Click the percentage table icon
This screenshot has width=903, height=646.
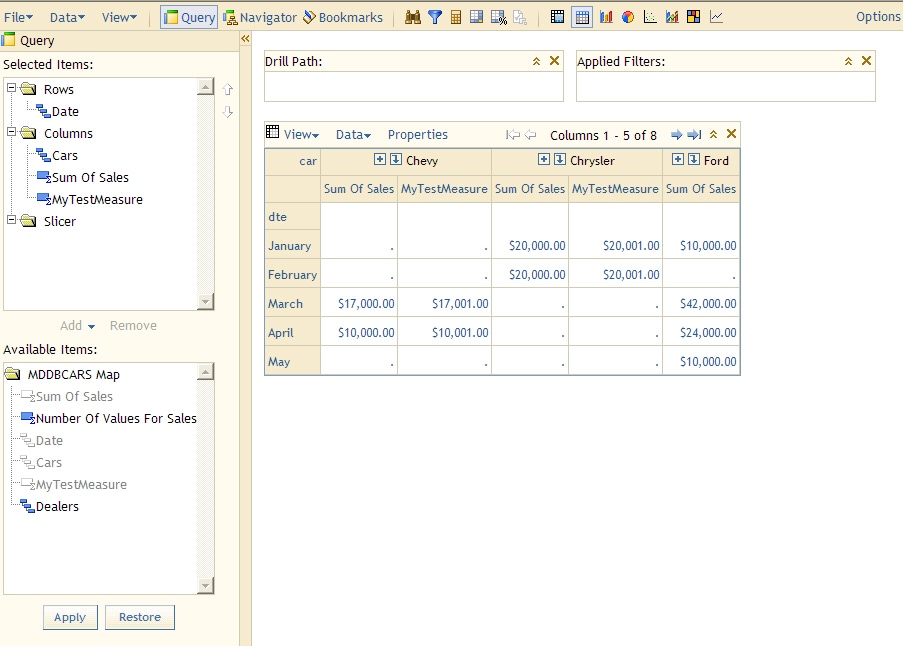point(497,16)
